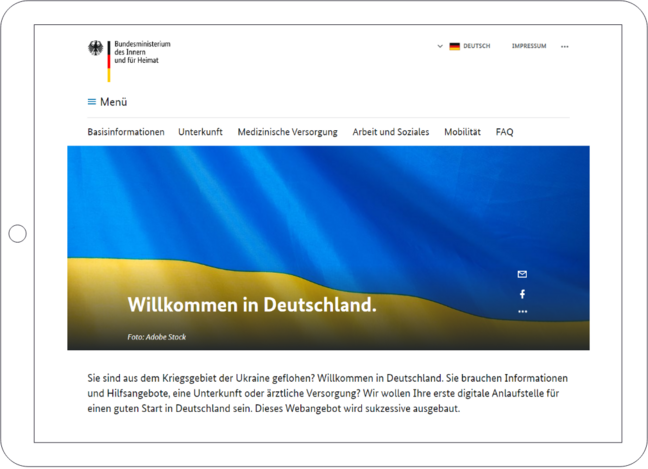The image size is (648, 469).
Task: Open the header three-dots overflow menu
Action: pos(565,47)
